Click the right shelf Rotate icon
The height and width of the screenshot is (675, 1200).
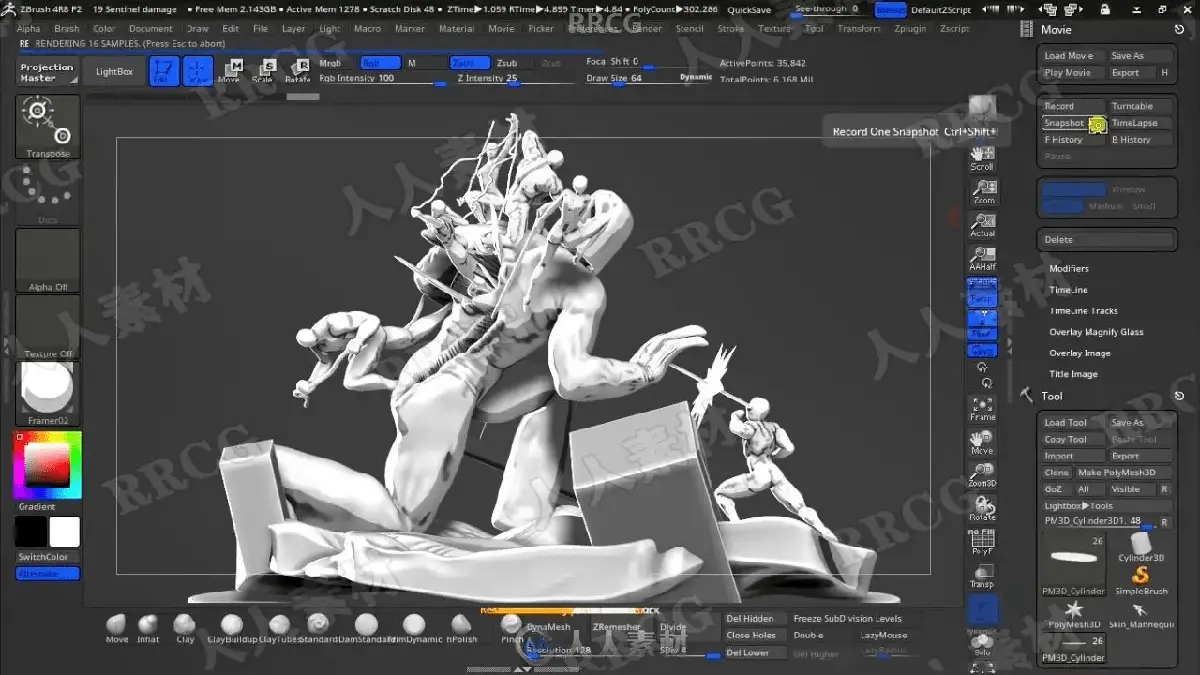(982, 508)
